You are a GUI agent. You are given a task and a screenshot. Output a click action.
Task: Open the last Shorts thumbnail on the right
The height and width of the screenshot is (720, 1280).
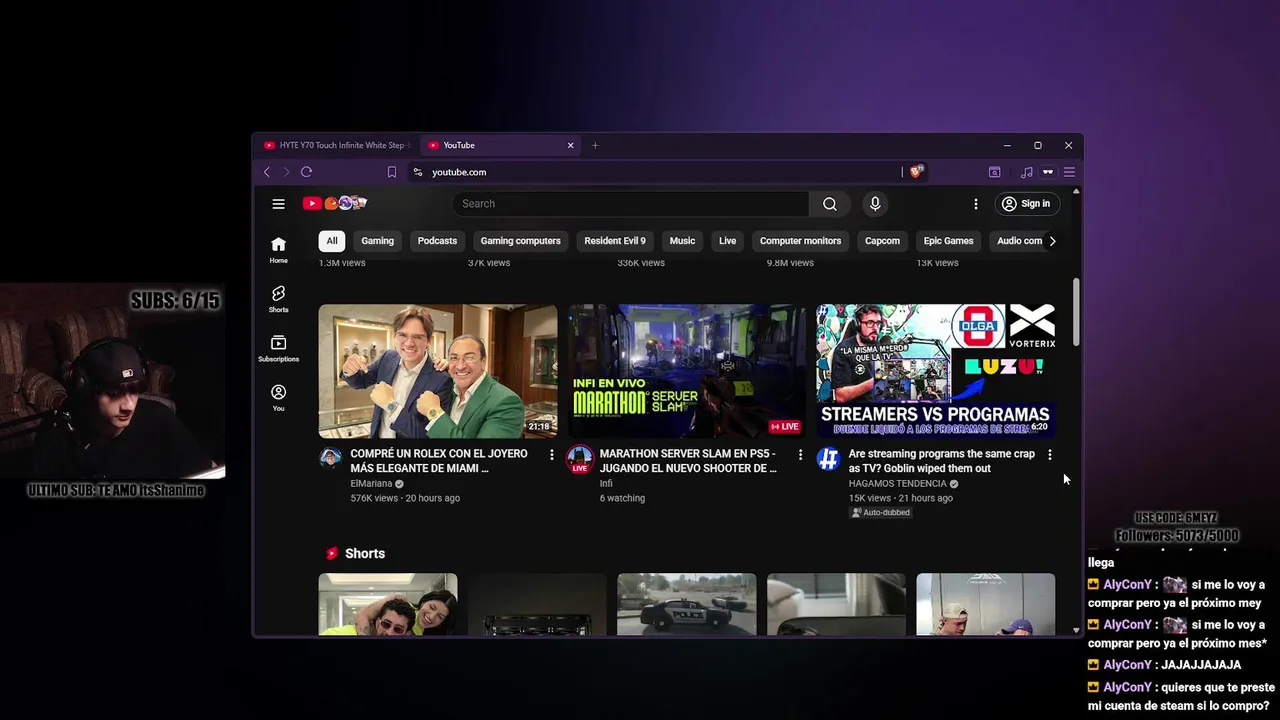[x=985, y=604]
